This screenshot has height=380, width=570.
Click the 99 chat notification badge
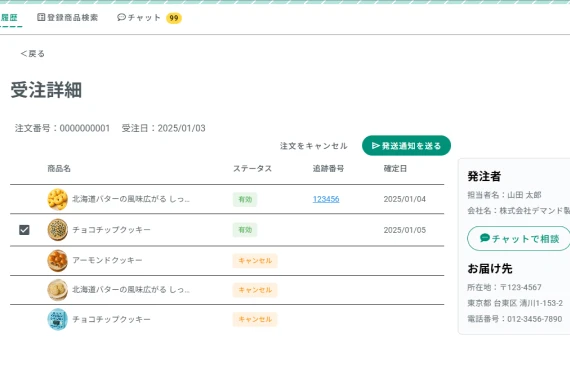point(174,18)
